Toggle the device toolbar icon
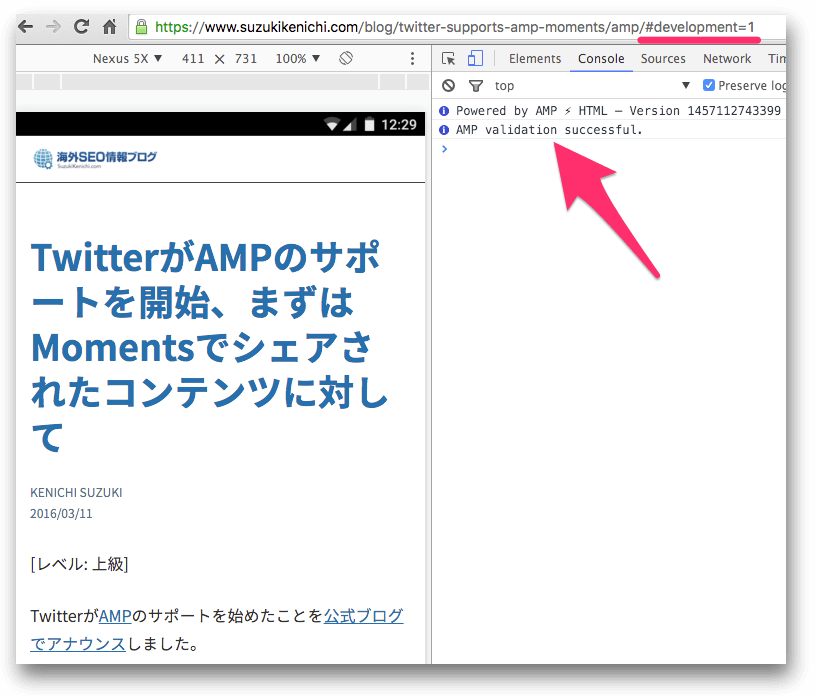The width and height of the screenshot is (816, 696). click(x=475, y=58)
